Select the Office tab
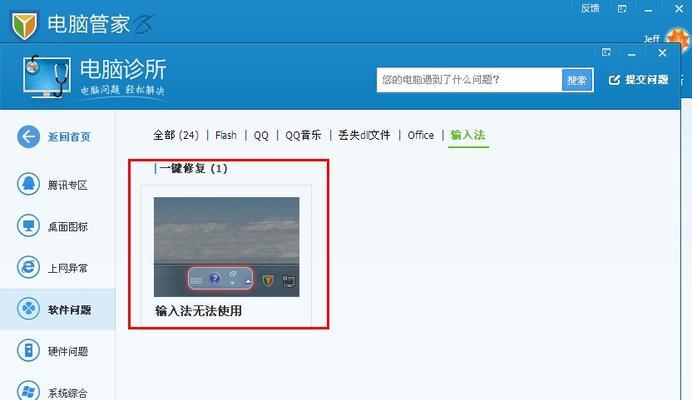Viewport: 692px width, 400px height. [421, 135]
